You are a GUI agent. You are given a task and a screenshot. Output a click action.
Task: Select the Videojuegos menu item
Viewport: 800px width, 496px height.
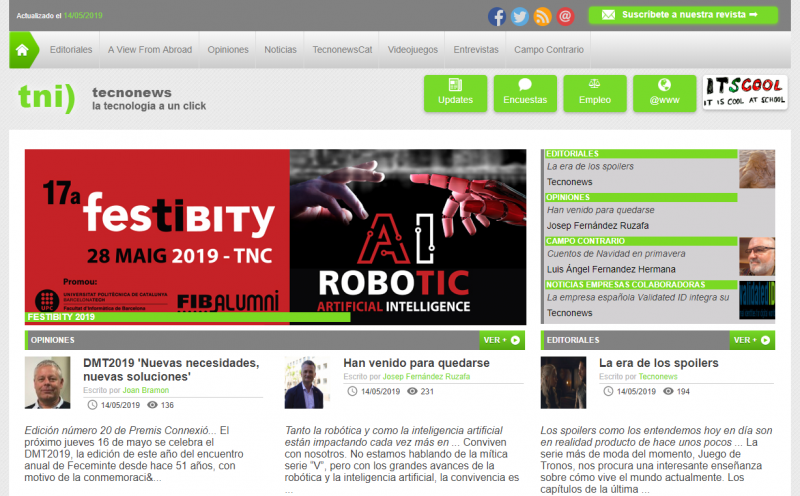coord(413,49)
